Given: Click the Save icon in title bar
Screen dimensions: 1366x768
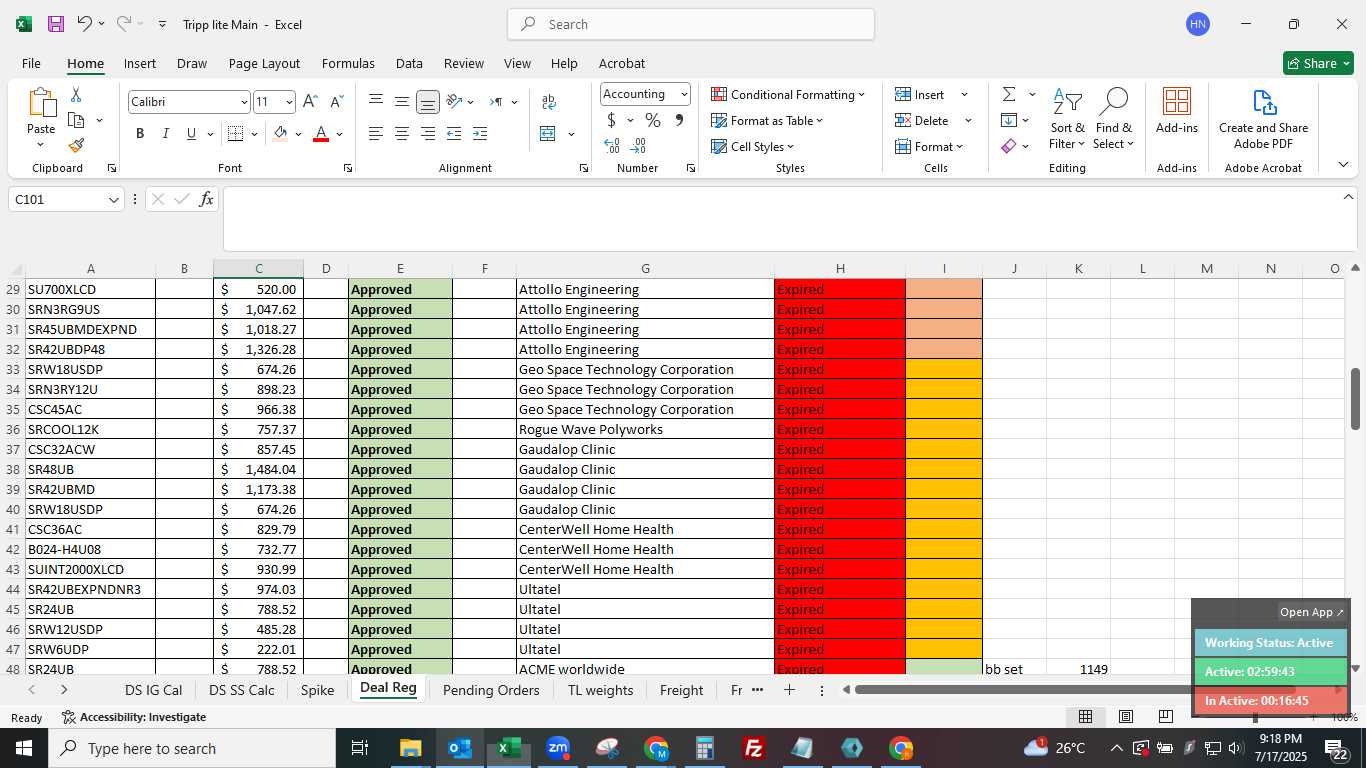Looking at the screenshot, I should [x=56, y=24].
